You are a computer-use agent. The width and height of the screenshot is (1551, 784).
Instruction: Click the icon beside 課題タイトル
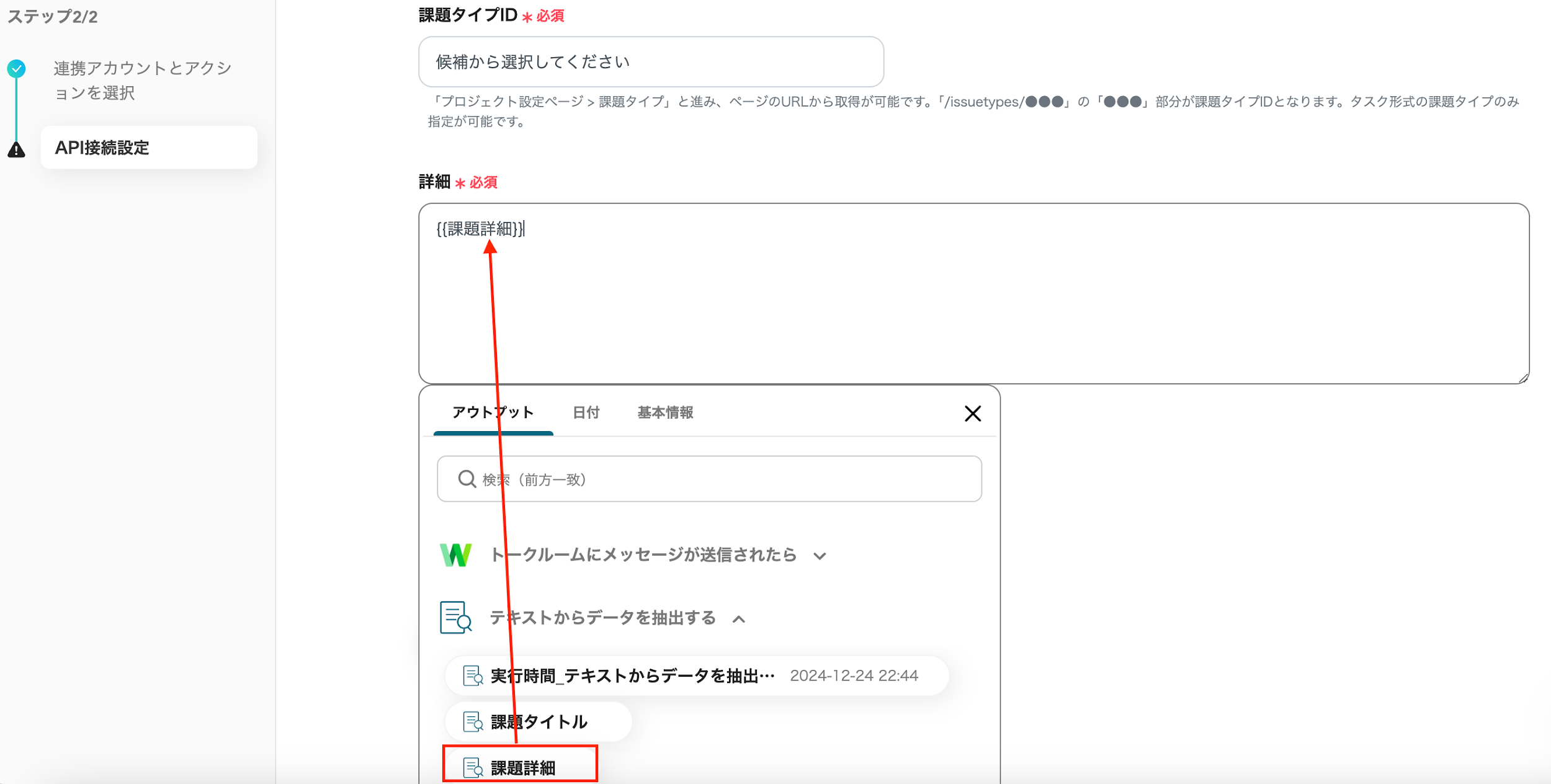pos(473,721)
